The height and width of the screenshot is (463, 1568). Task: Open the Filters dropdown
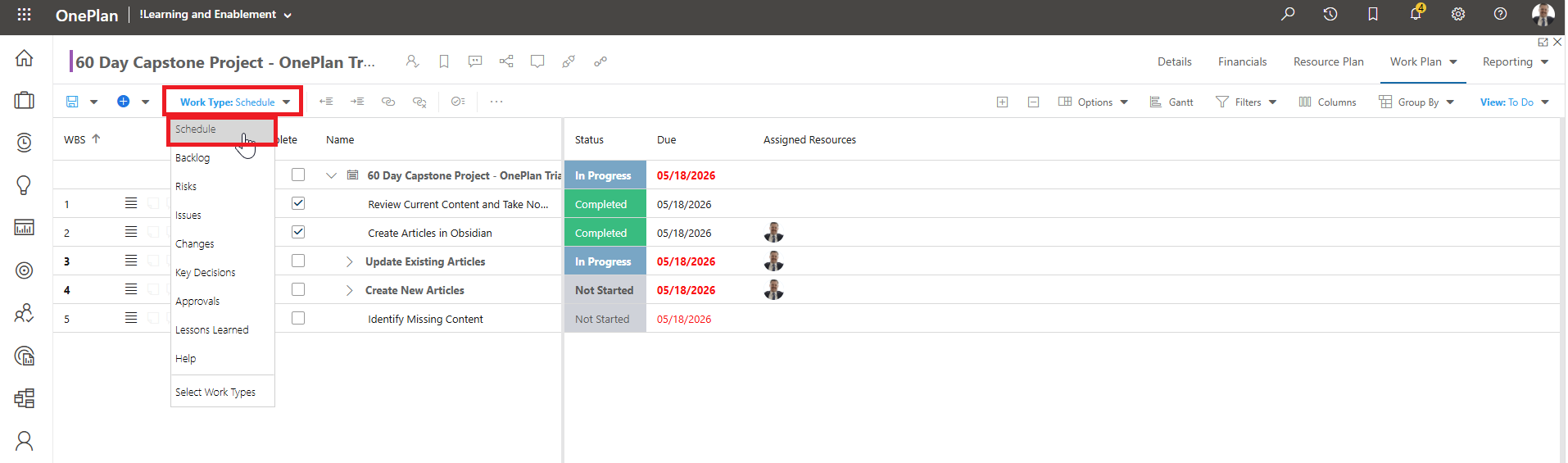(1246, 102)
